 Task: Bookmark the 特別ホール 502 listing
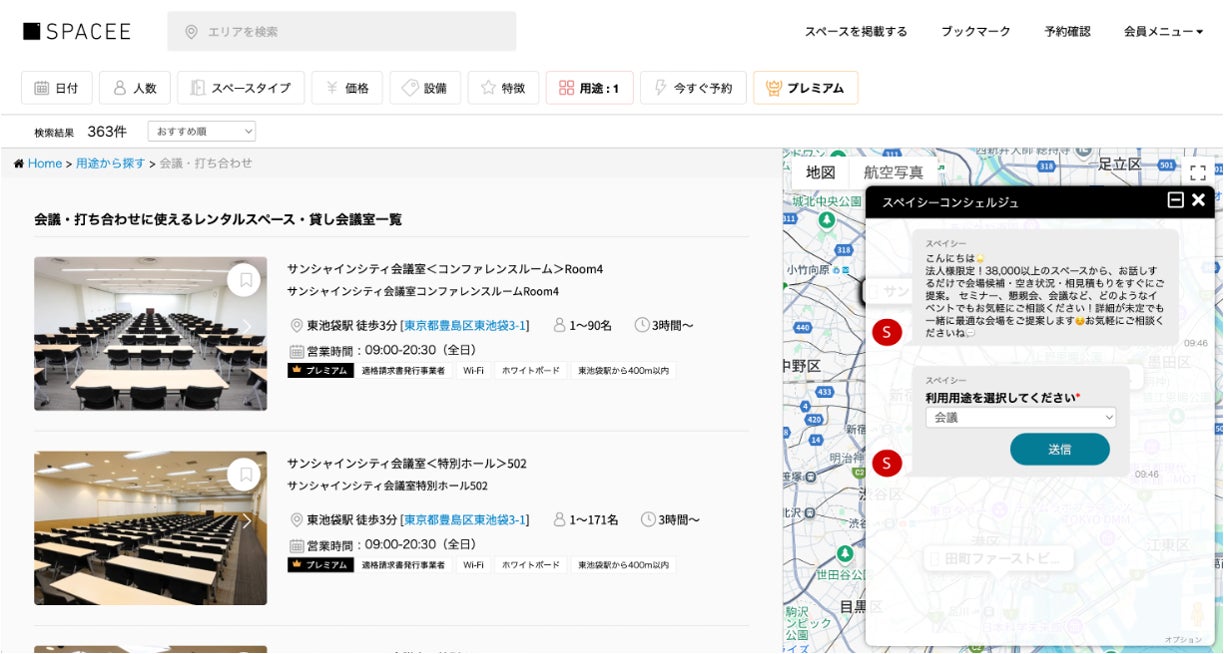(244, 474)
